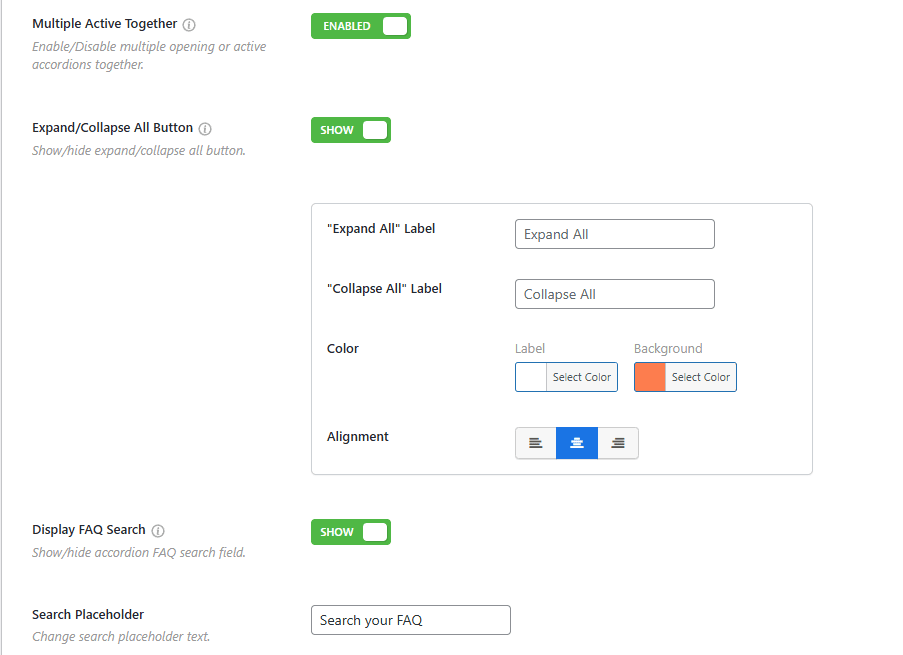This screenshot has width=903, height=655.
Task: Click info icon beside Display FAQ Search
Action: [158, 531]
